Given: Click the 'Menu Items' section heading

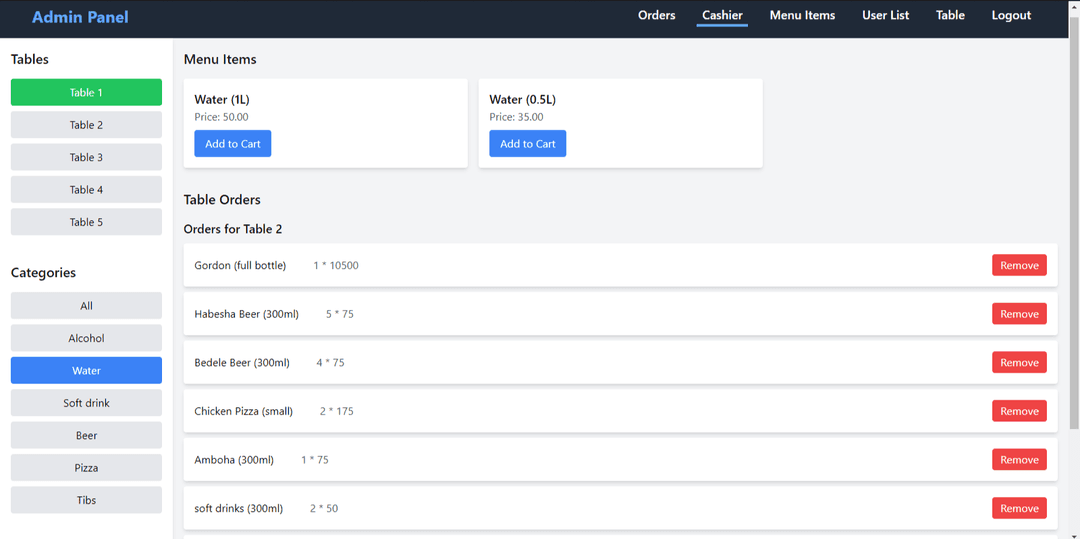Looking at the screenshot, I should point(220,59).
